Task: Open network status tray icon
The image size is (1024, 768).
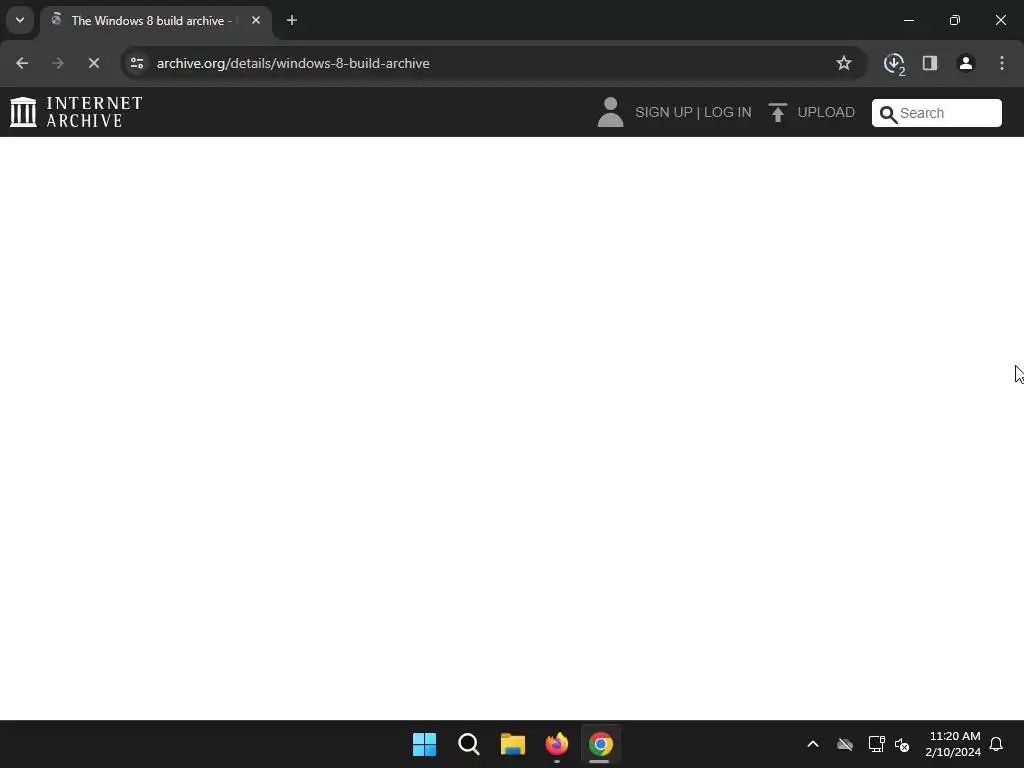Action: (876, 744)
